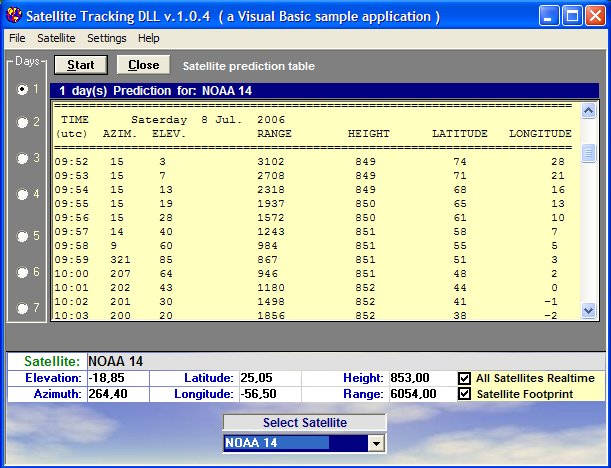This screenshot has width=611, height=468.
Task: Click the Start button
Action: tap(81, 65)
